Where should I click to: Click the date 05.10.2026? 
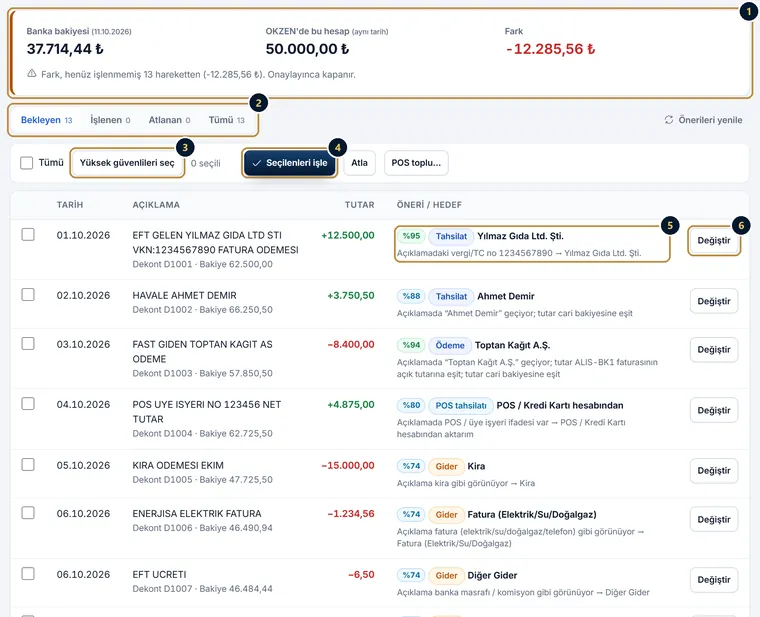(83, 465)
